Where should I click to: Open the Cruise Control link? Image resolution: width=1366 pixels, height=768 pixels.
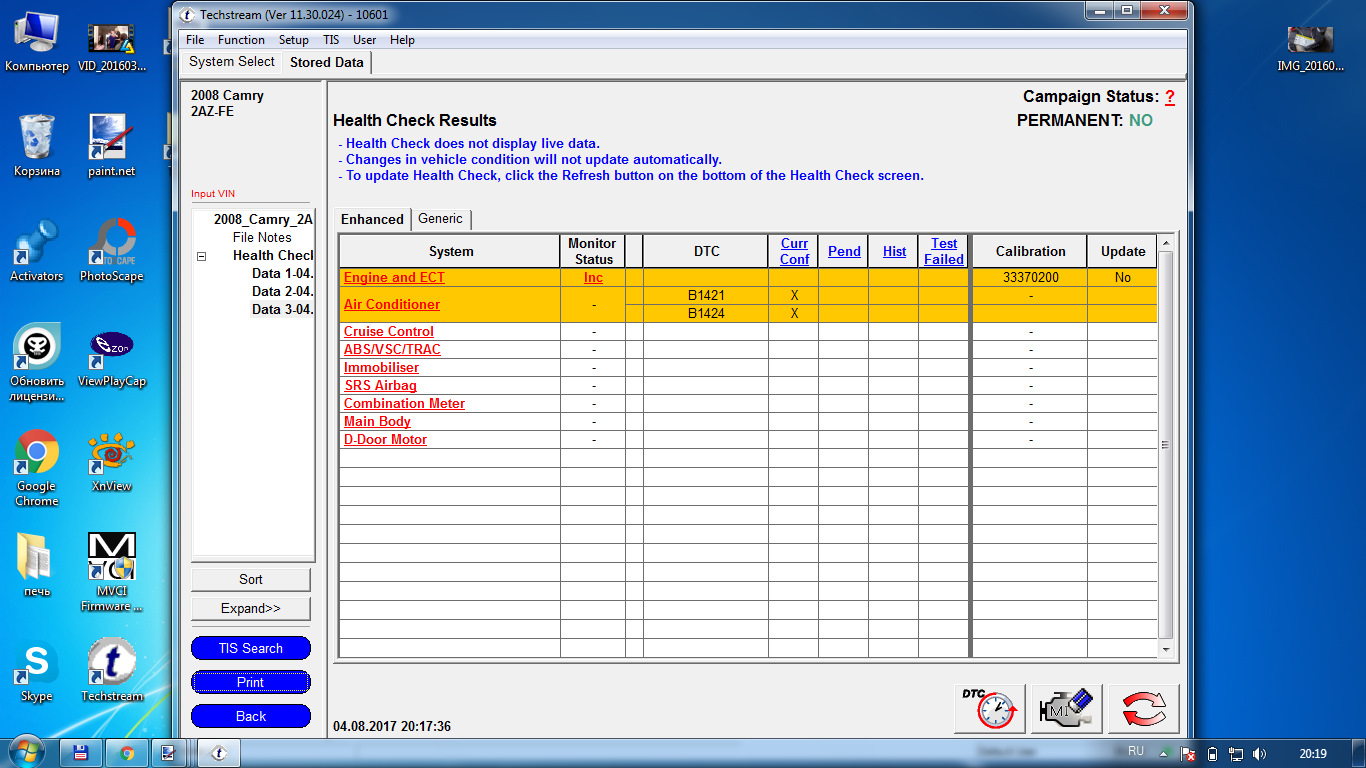(x=389, y=331)
